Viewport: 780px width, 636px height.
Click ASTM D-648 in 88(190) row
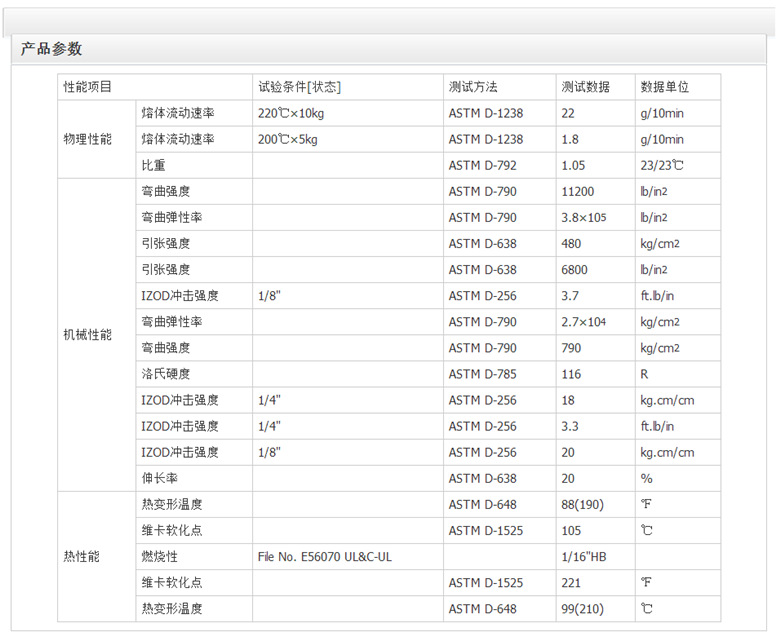coord(499,505)
